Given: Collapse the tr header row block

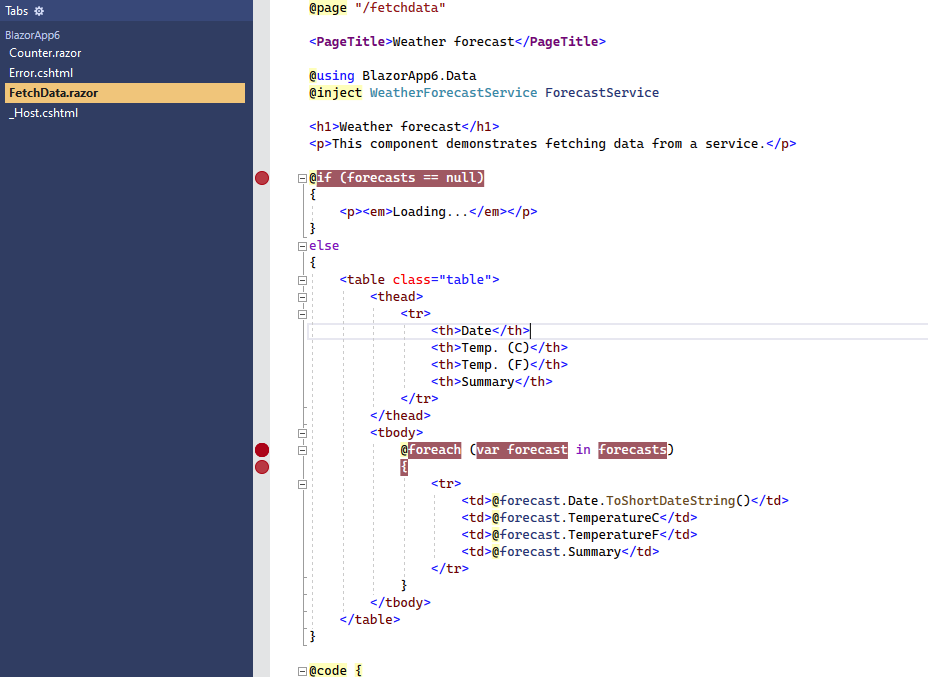Looking at the screenshot, I should pyautogui.click(x=301, y=313).
